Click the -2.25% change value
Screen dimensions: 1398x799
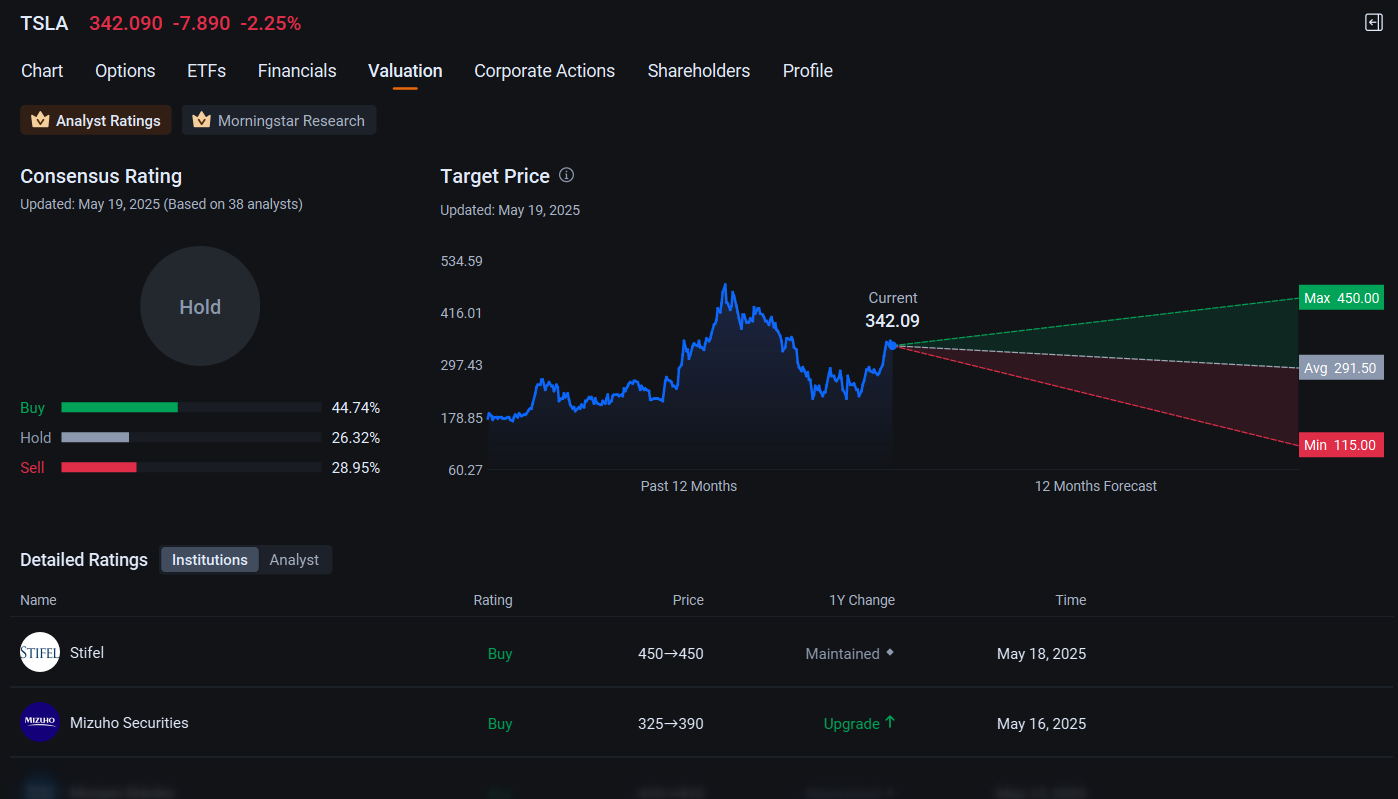272,23
